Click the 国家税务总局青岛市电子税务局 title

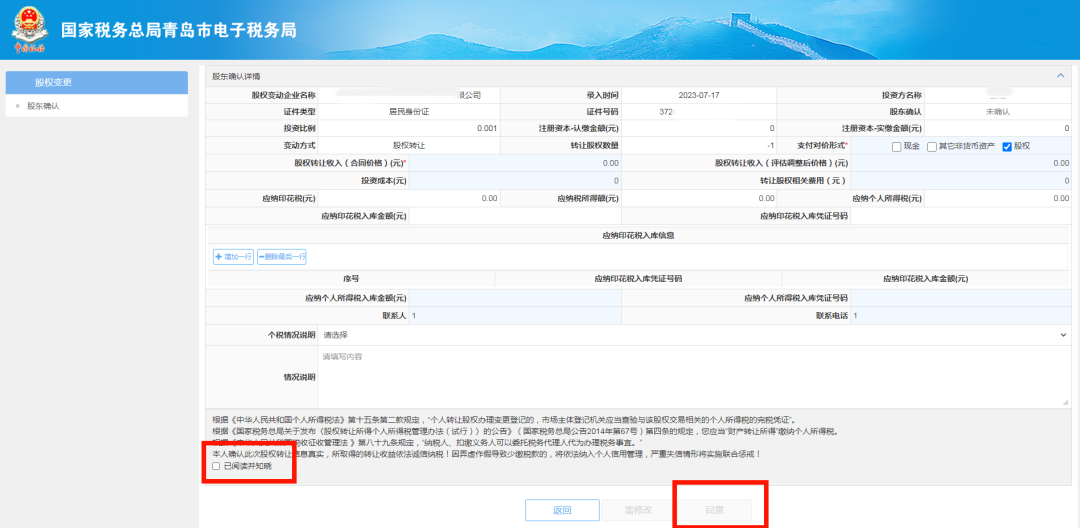pyautogui.click(x=178, y=30)
